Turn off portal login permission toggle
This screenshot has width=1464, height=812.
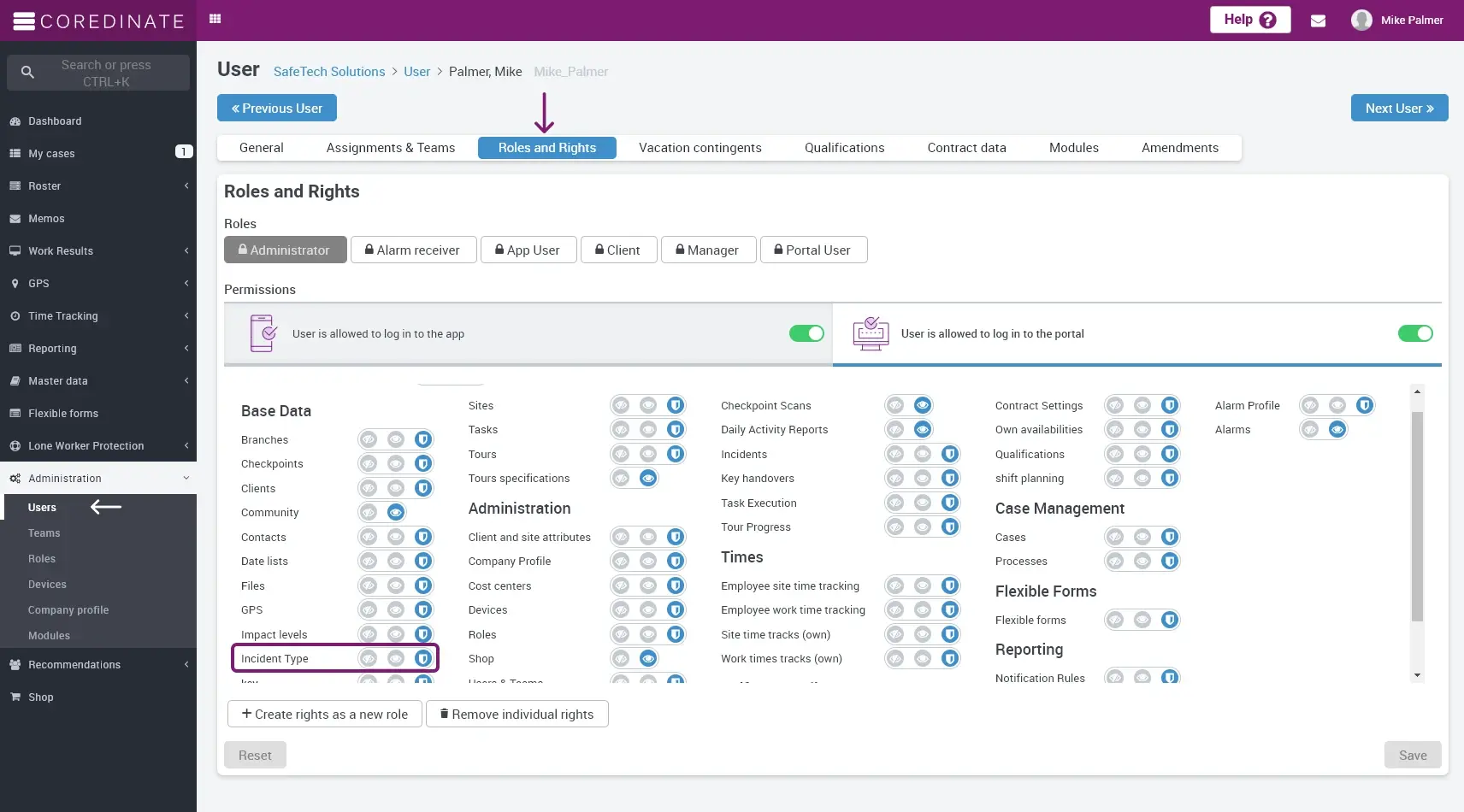[1414, 333]
